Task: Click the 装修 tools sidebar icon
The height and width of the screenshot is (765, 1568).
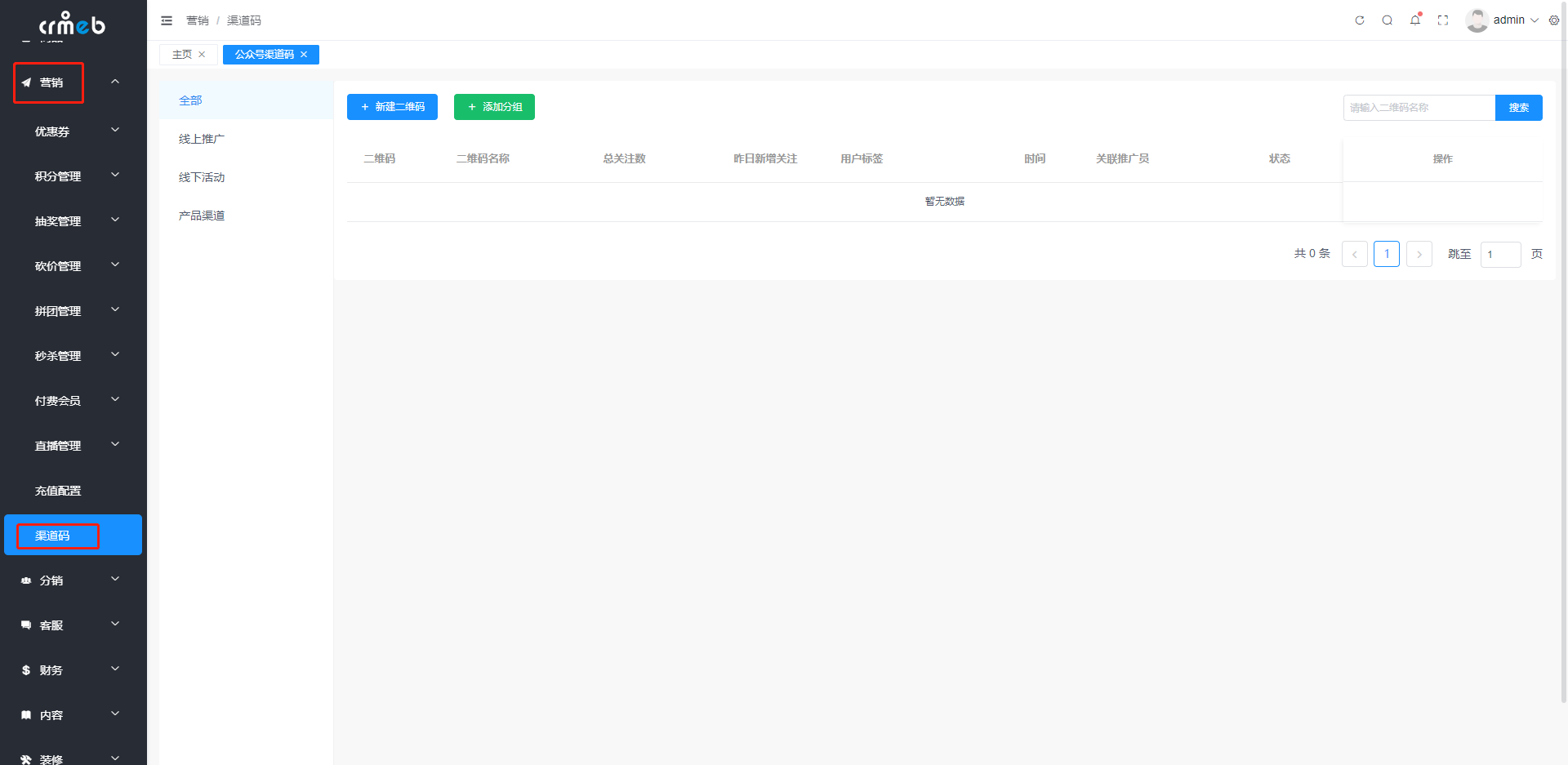Action: 26,759
